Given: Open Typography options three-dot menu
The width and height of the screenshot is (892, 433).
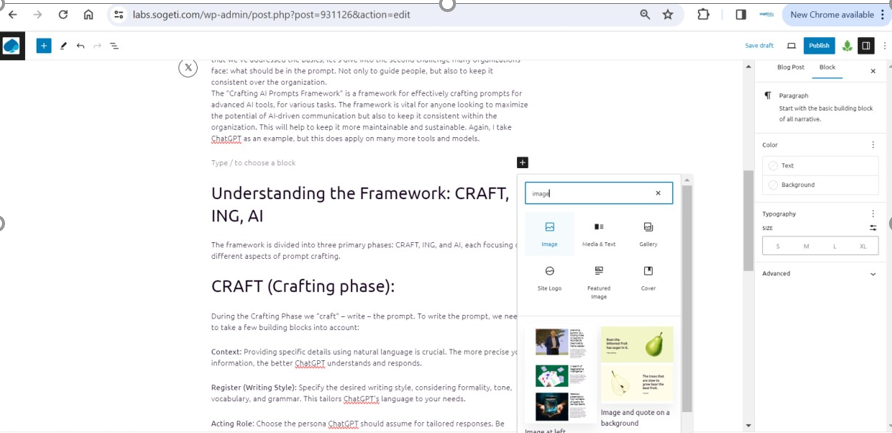Looking at the screenshot, I should coord(873,214).
